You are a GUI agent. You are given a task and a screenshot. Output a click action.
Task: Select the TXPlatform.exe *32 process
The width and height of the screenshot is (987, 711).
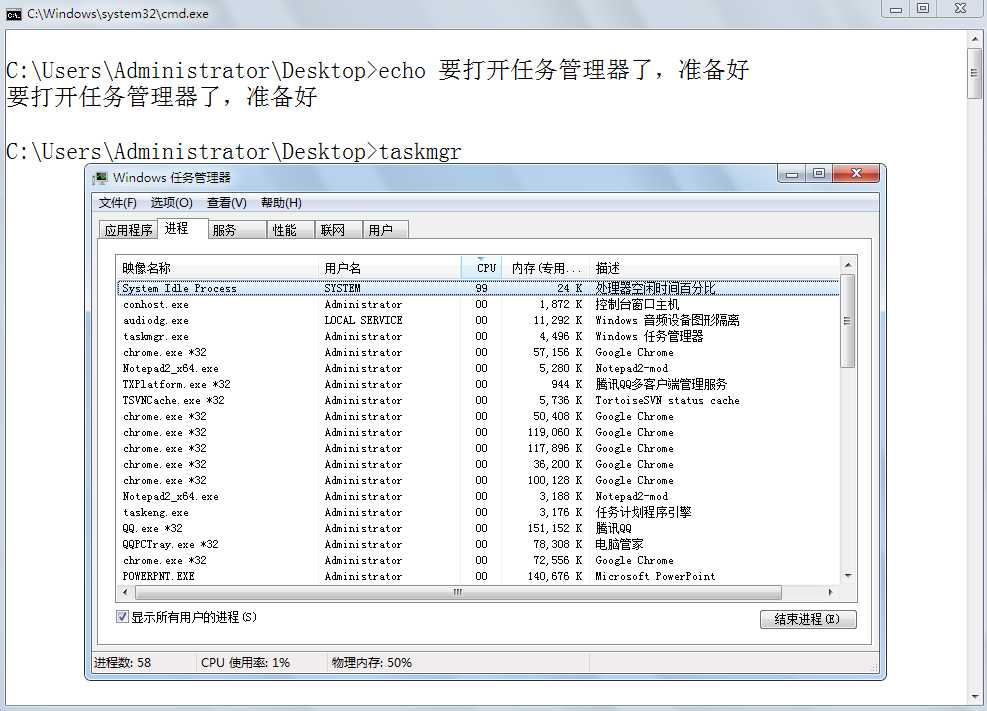tap(478, 384)
